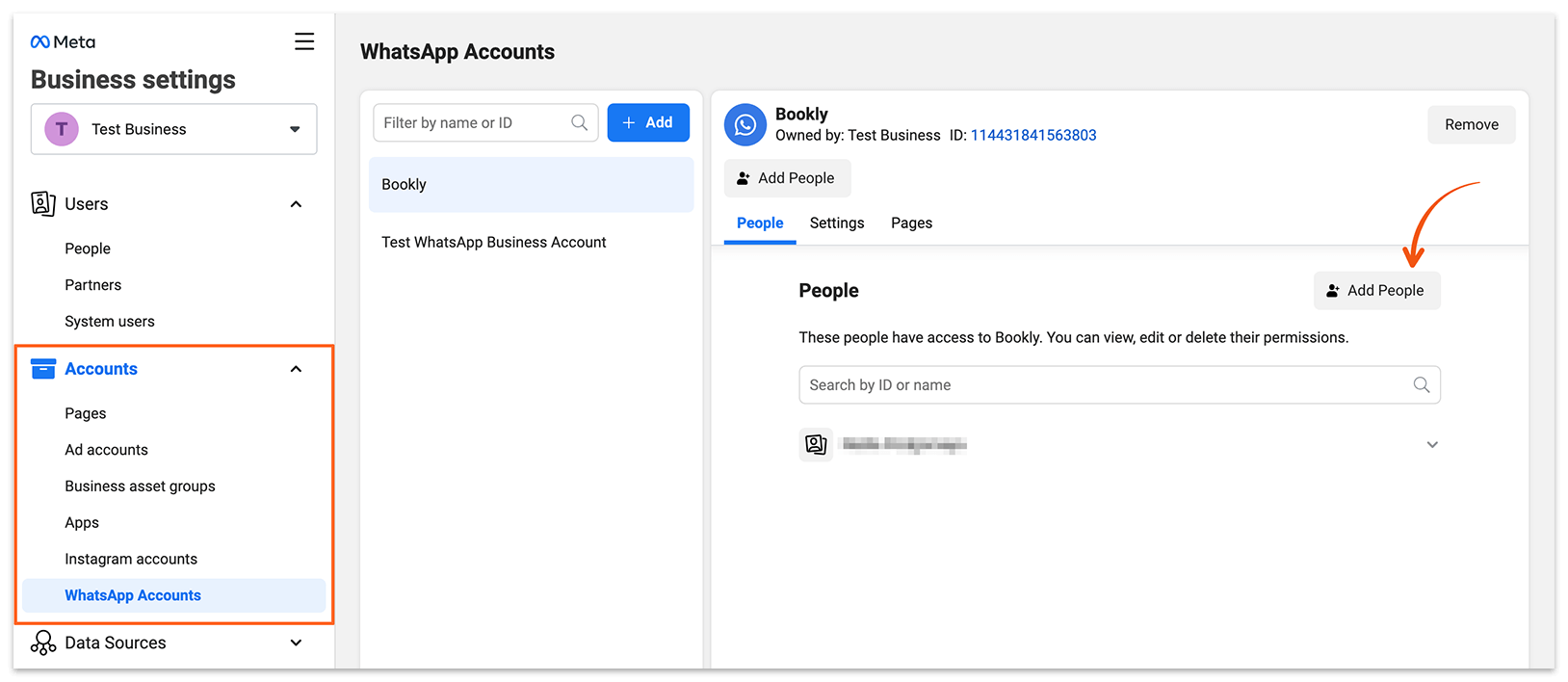
Task: Click Add People beside People heading
Action: point(1377,290)
